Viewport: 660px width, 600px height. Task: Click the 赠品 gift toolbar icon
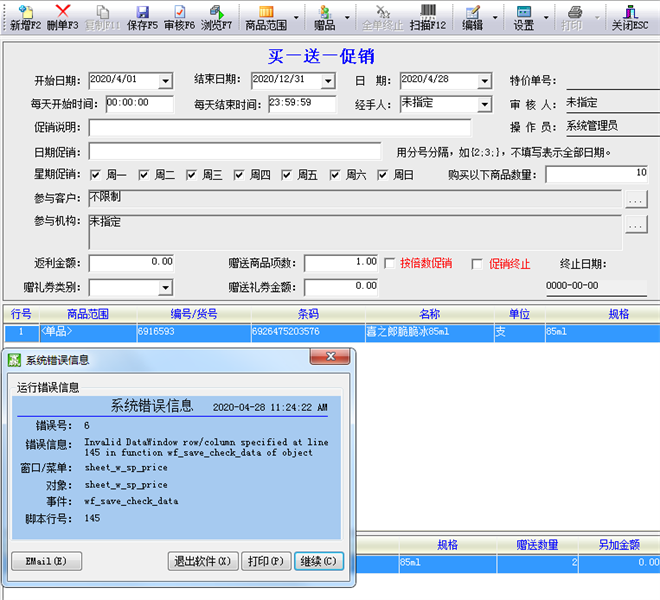[x=325, y=12]
